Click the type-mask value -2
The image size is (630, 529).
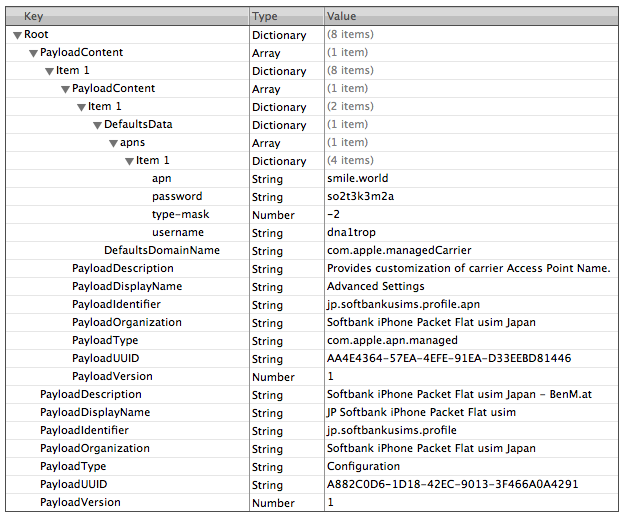pyautogui.click(x=333, y=214)
